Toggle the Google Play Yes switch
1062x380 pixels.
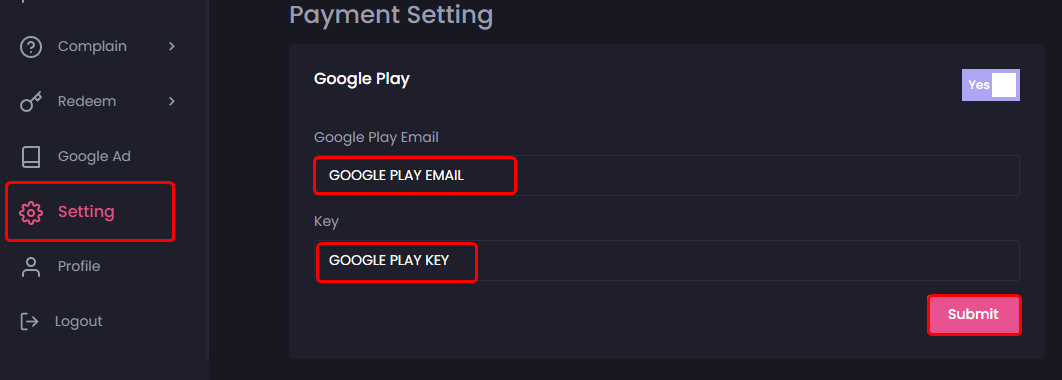pyautogui.click(x=990, y=85)
